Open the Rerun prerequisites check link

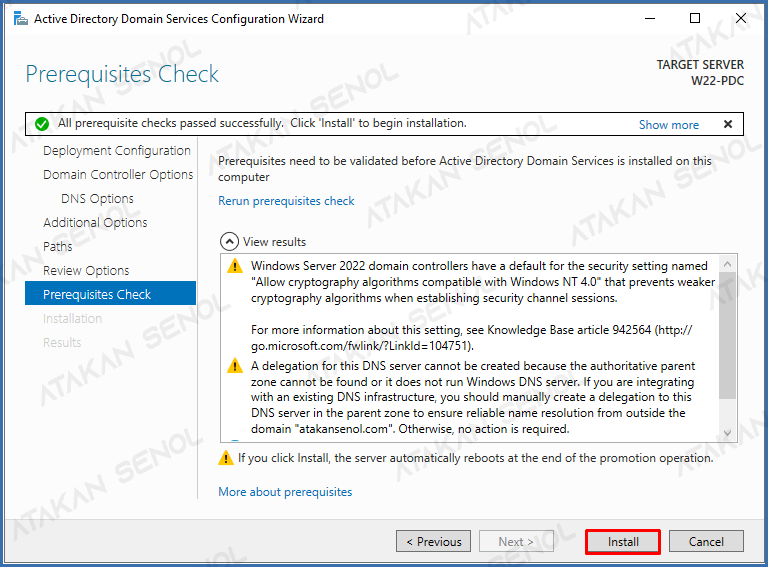point(286,201)
